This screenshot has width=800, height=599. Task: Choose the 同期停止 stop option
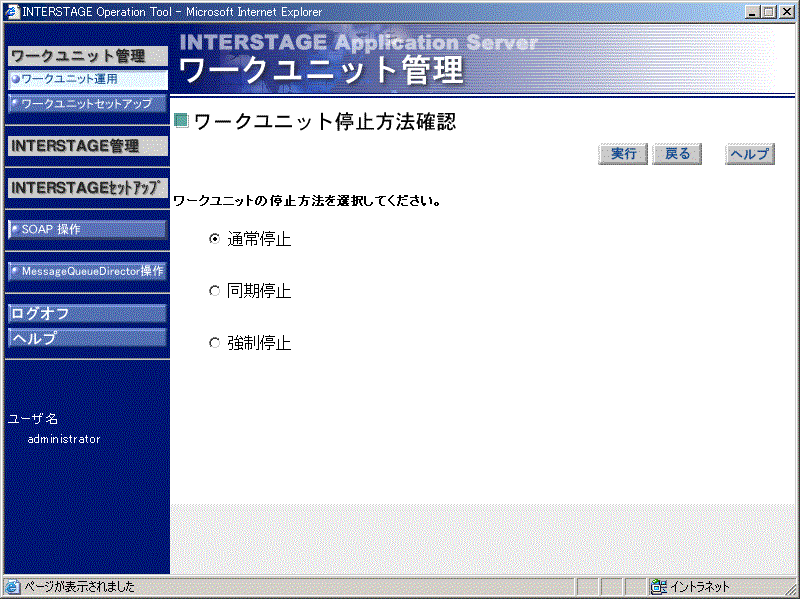point(215,291)
